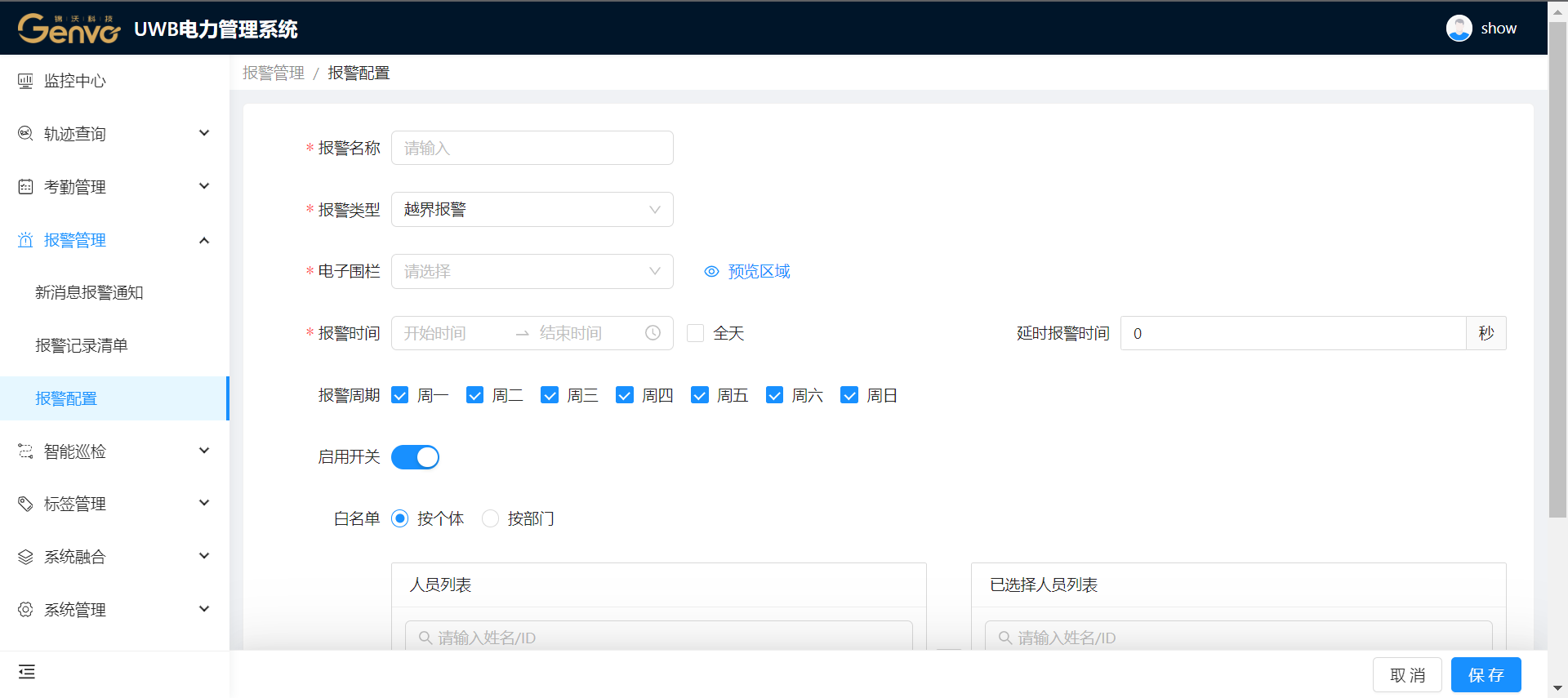Open the show user avatar
This screenshot has width=1568, height=698.
pos(1459,29)
